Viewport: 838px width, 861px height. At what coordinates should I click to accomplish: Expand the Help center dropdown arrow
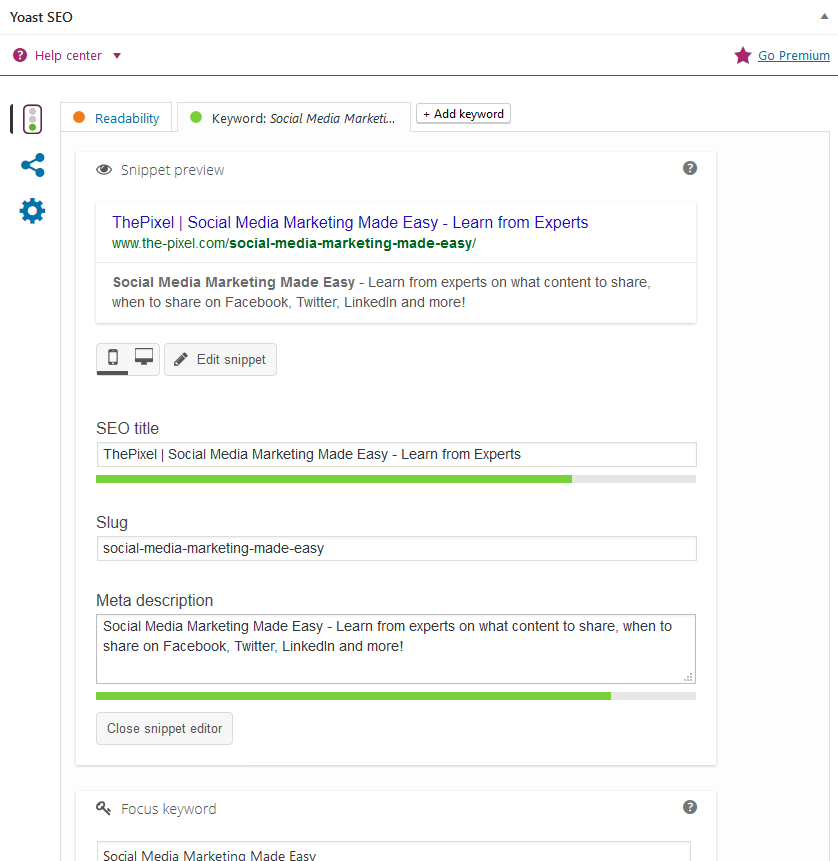coord(117,55)
